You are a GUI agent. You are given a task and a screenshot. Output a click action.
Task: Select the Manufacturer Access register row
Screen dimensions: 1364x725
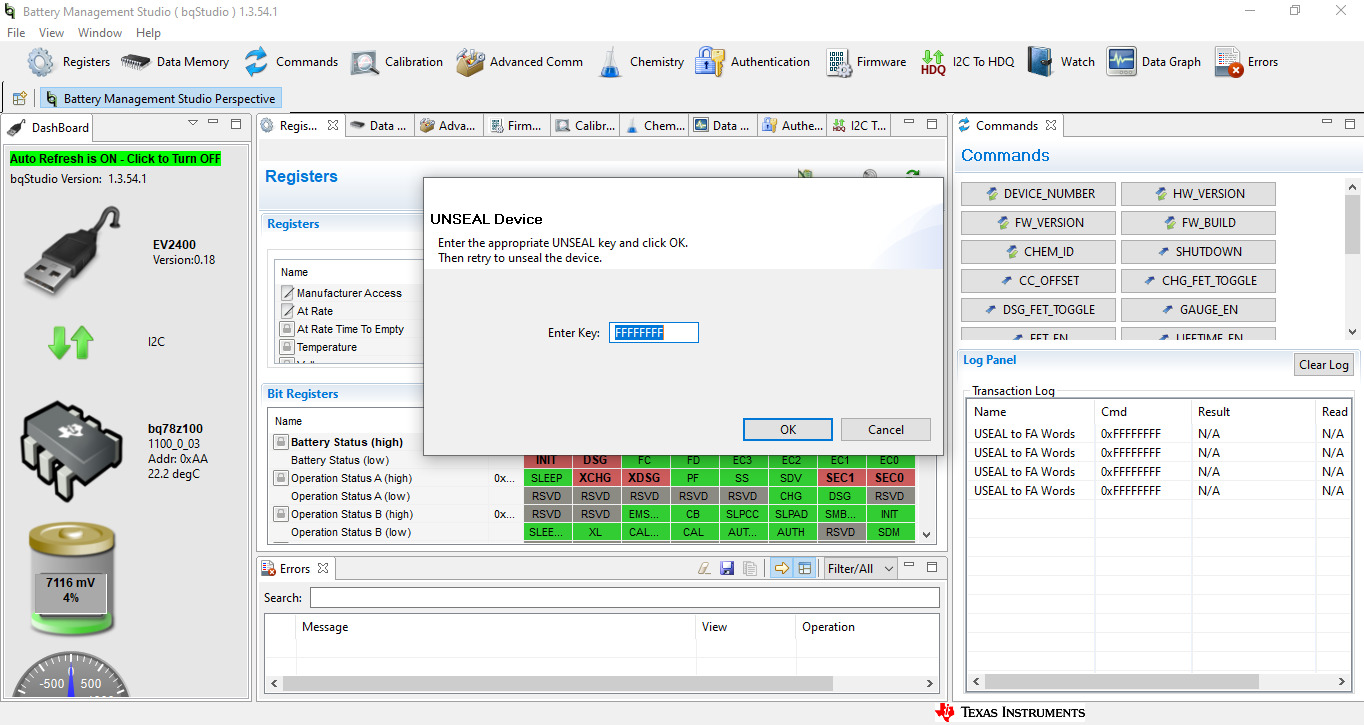tap(350, 293)
